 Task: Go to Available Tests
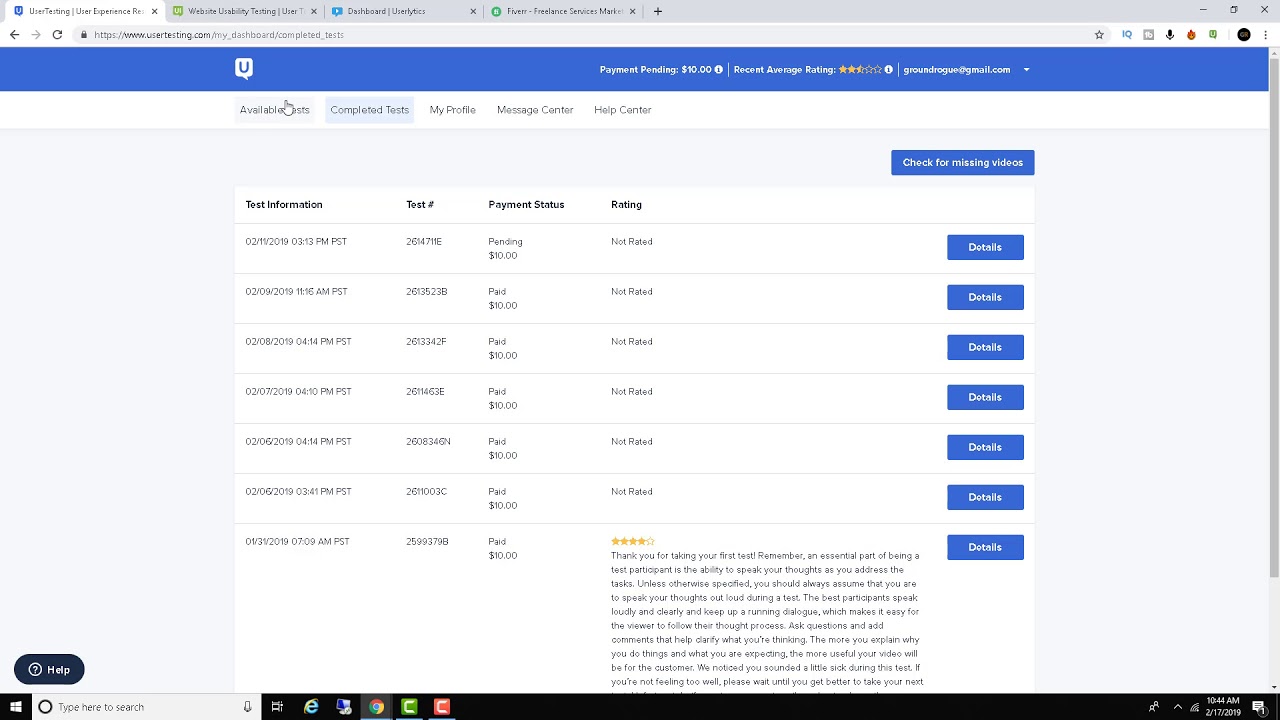(274, 110)
